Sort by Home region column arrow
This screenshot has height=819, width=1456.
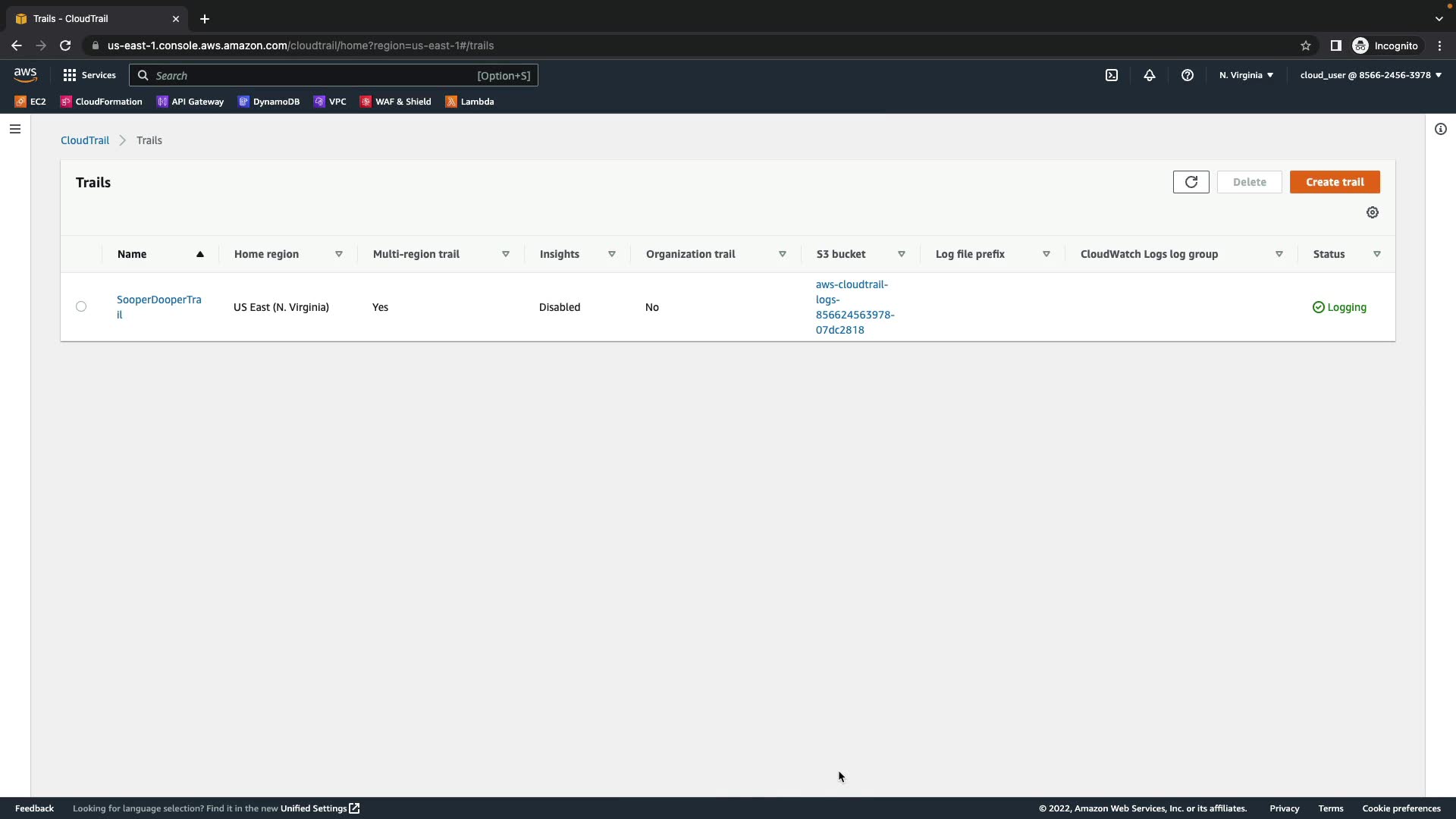[338, 254]
